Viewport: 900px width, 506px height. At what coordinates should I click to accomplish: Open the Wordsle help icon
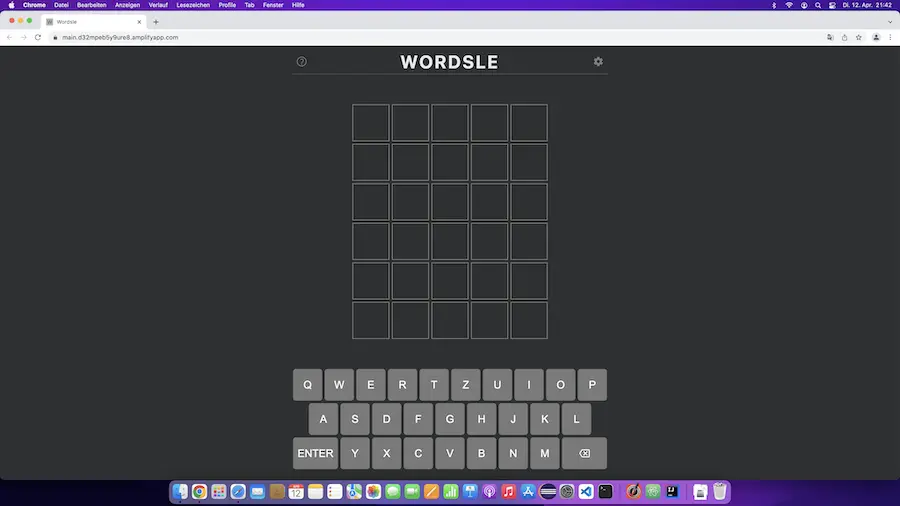pyautogui.click(x=301, y=61)
